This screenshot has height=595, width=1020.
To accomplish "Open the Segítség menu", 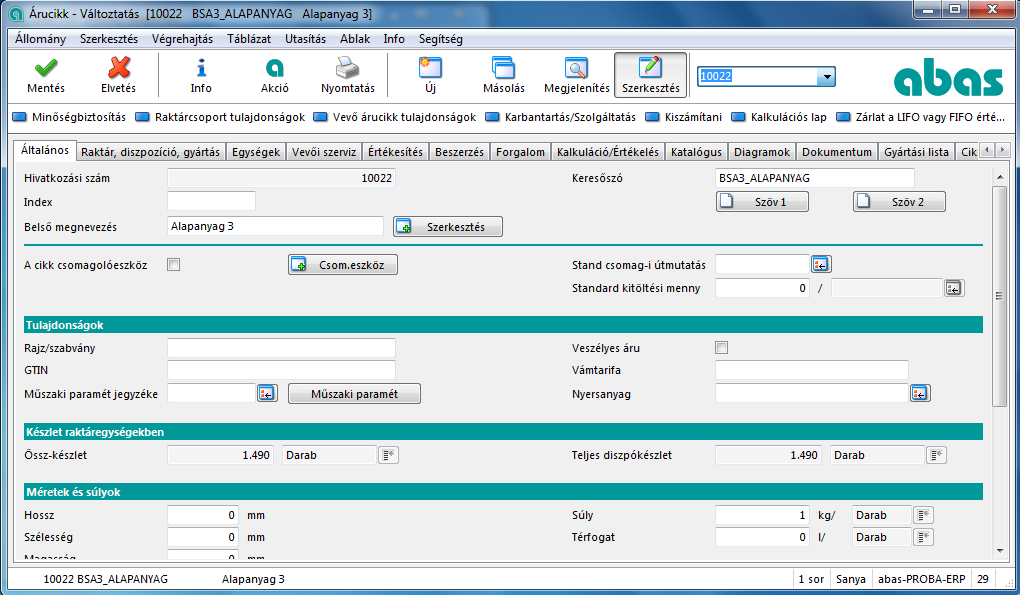I will (440, 39).
